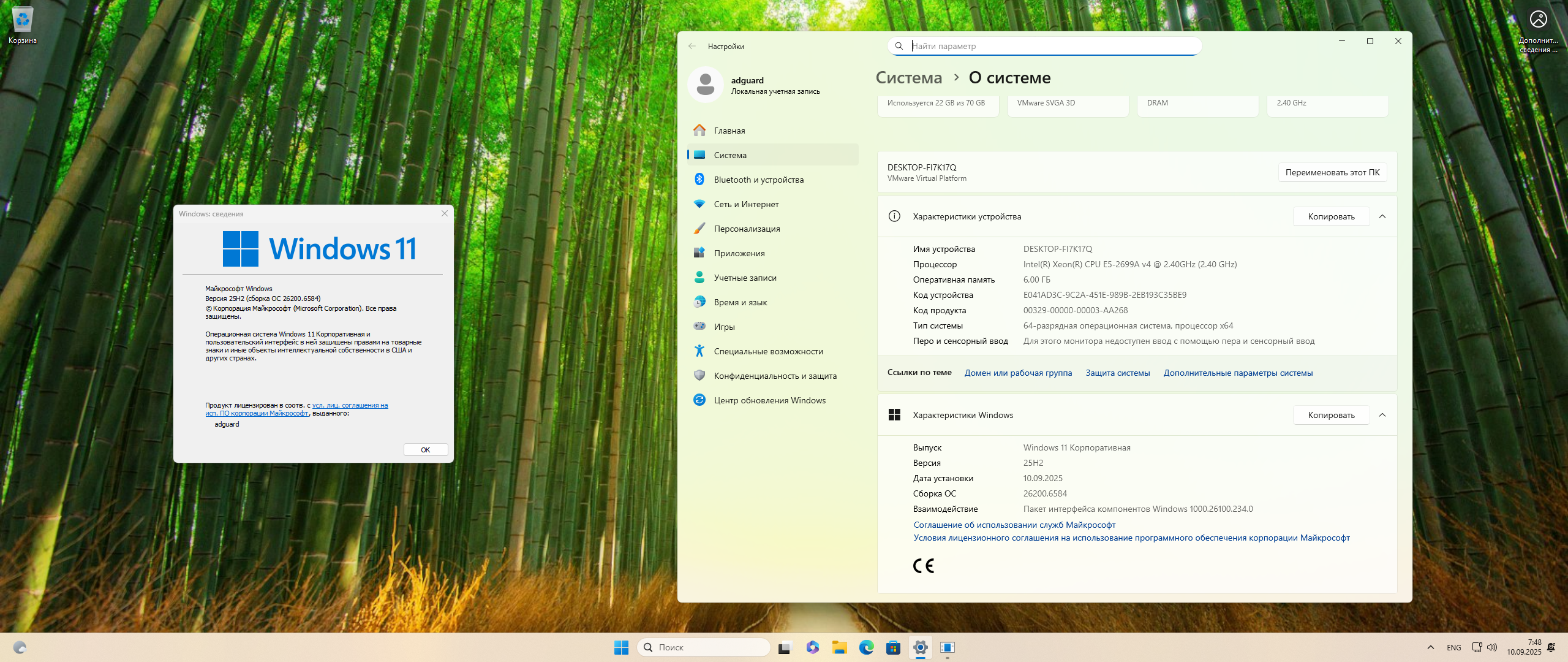Open File Explorer from the taskbar
This screenshot has height=662, width=1568.
pos(839,647)
